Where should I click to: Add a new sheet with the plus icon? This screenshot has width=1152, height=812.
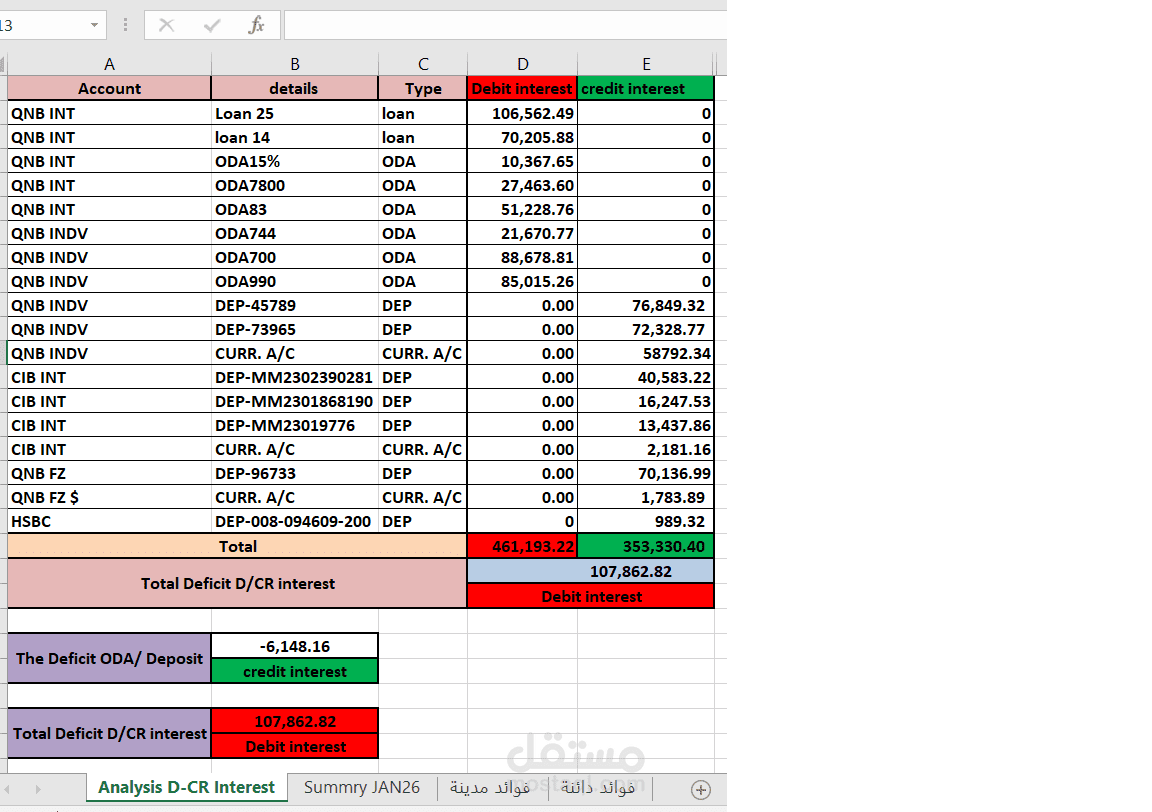[701, 790]
